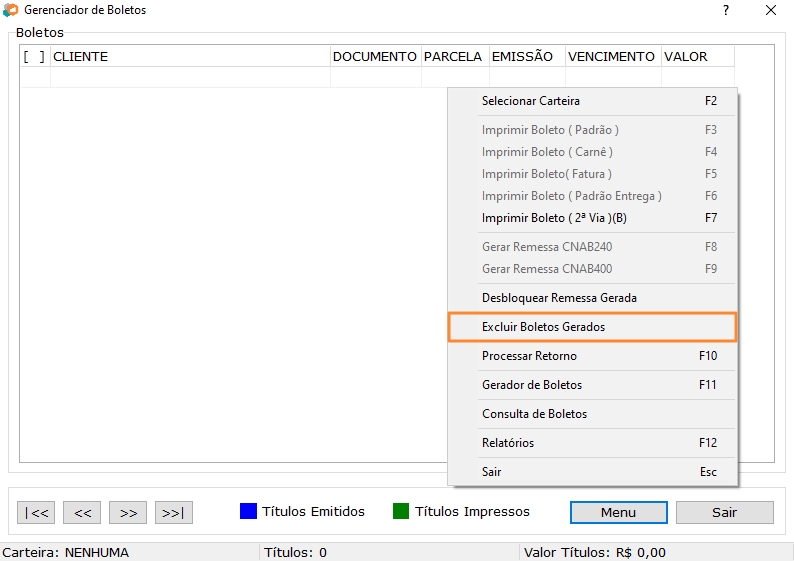Choose Excluir Boletos Gerados menu item
794x561 pixels.
tap(543, 327)
